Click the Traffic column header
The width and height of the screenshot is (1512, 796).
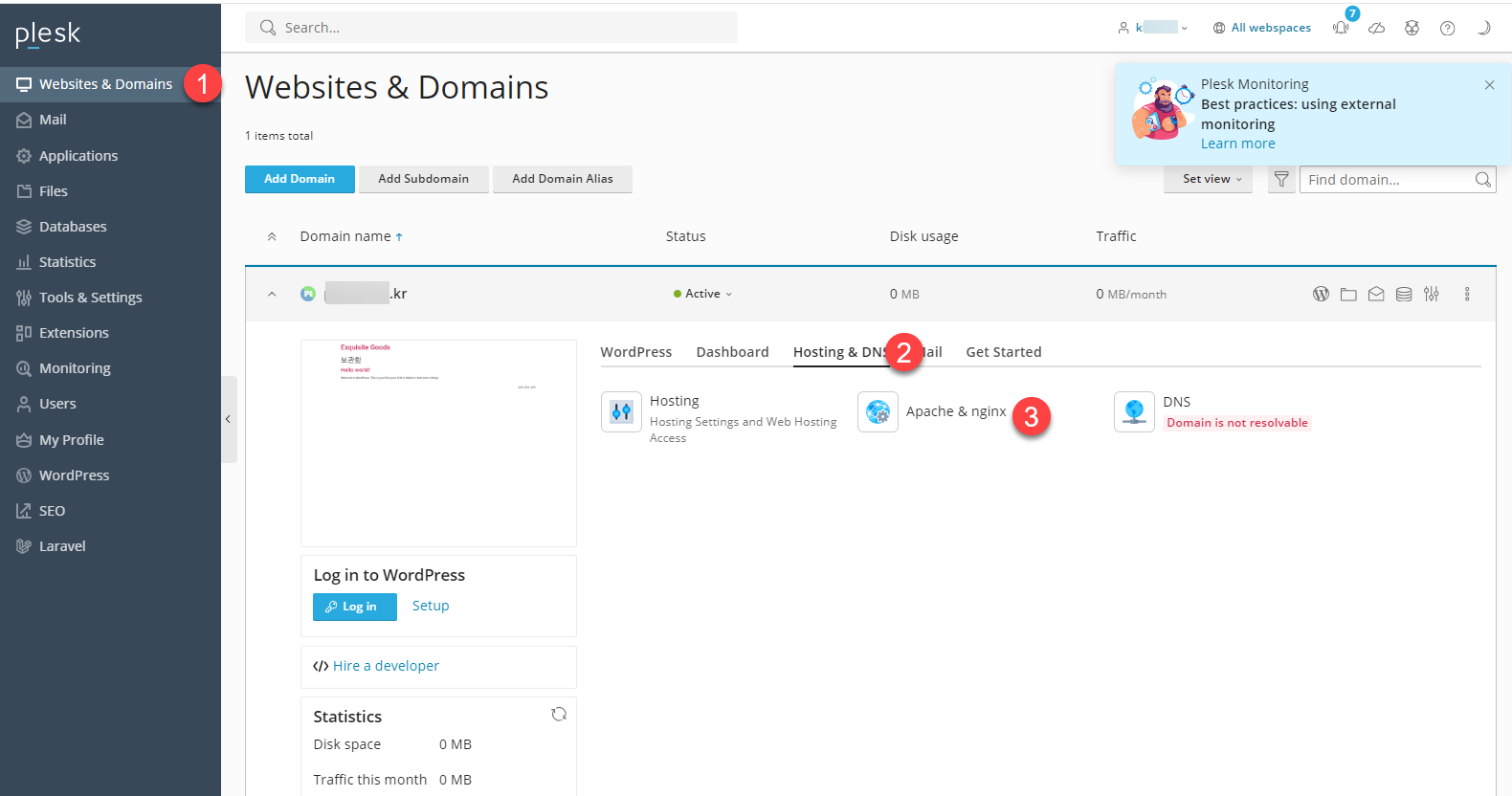point(1116,236)
